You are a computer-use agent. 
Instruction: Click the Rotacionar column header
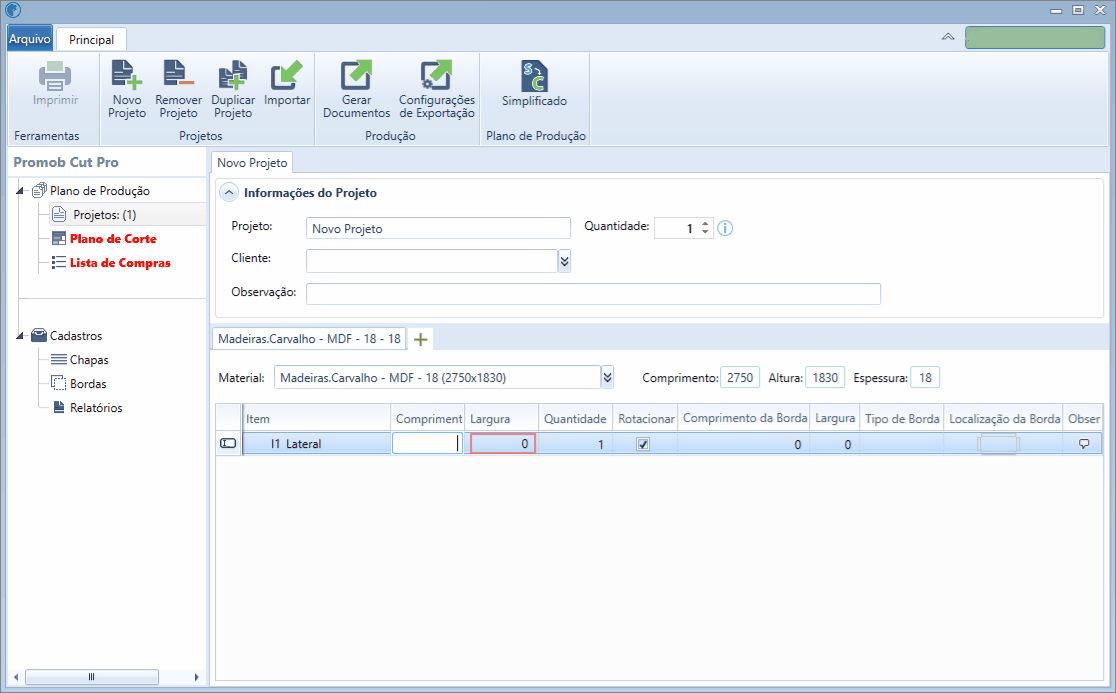pyautogui.click(x=646, y=418)
